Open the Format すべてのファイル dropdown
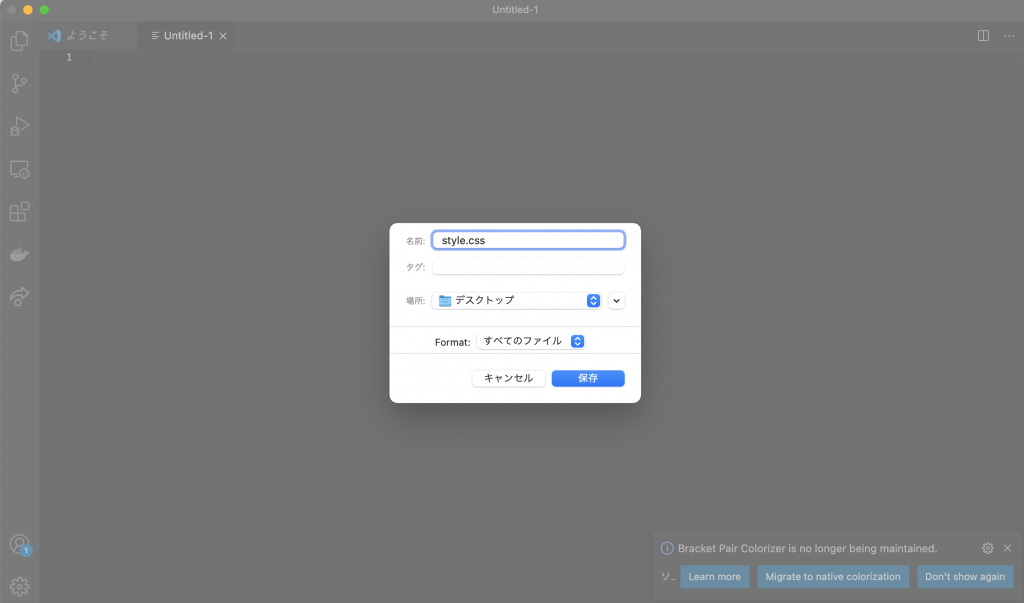 coord(531,341)
